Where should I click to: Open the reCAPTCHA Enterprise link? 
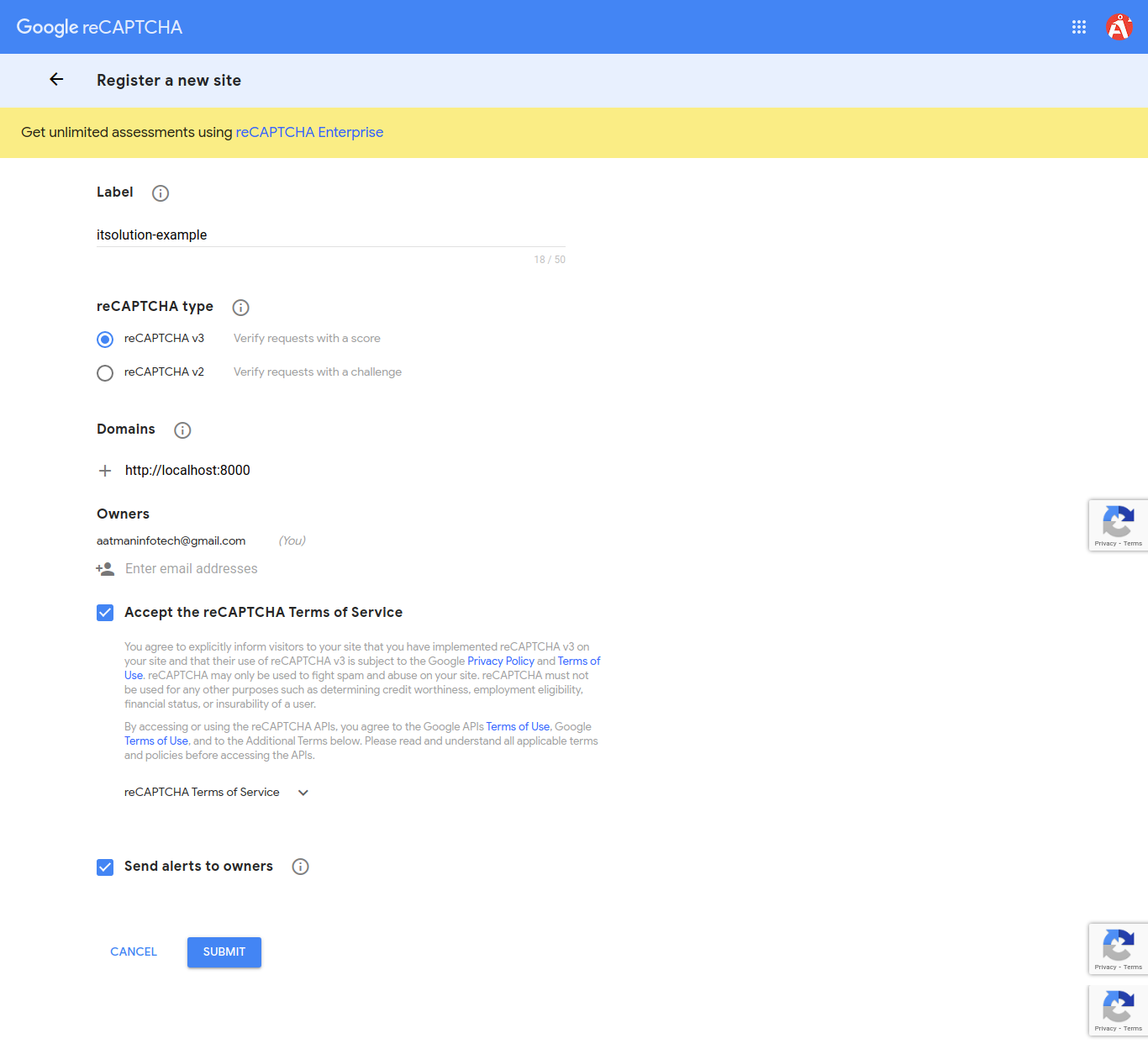click(309, 132)
